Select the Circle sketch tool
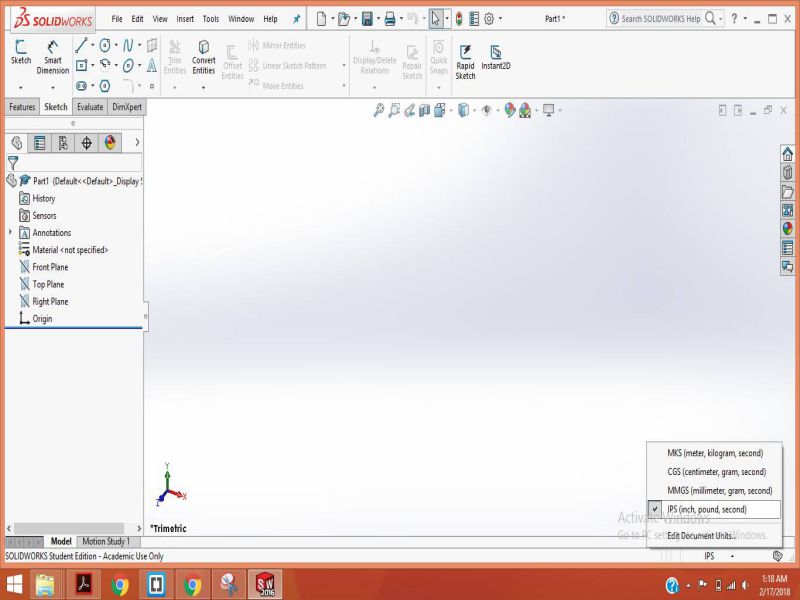 [x=105, y=45]
